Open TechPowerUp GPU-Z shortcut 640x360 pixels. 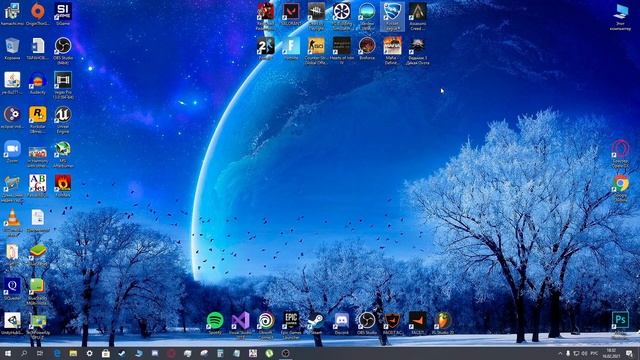38,326
